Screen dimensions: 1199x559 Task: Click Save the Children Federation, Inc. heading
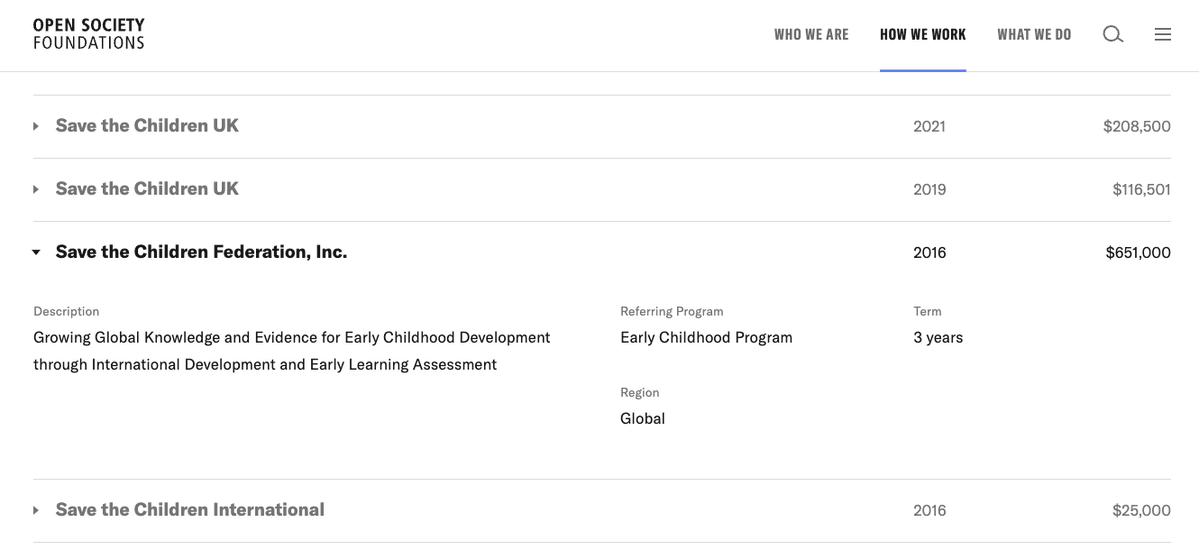(x=201, y=252)
